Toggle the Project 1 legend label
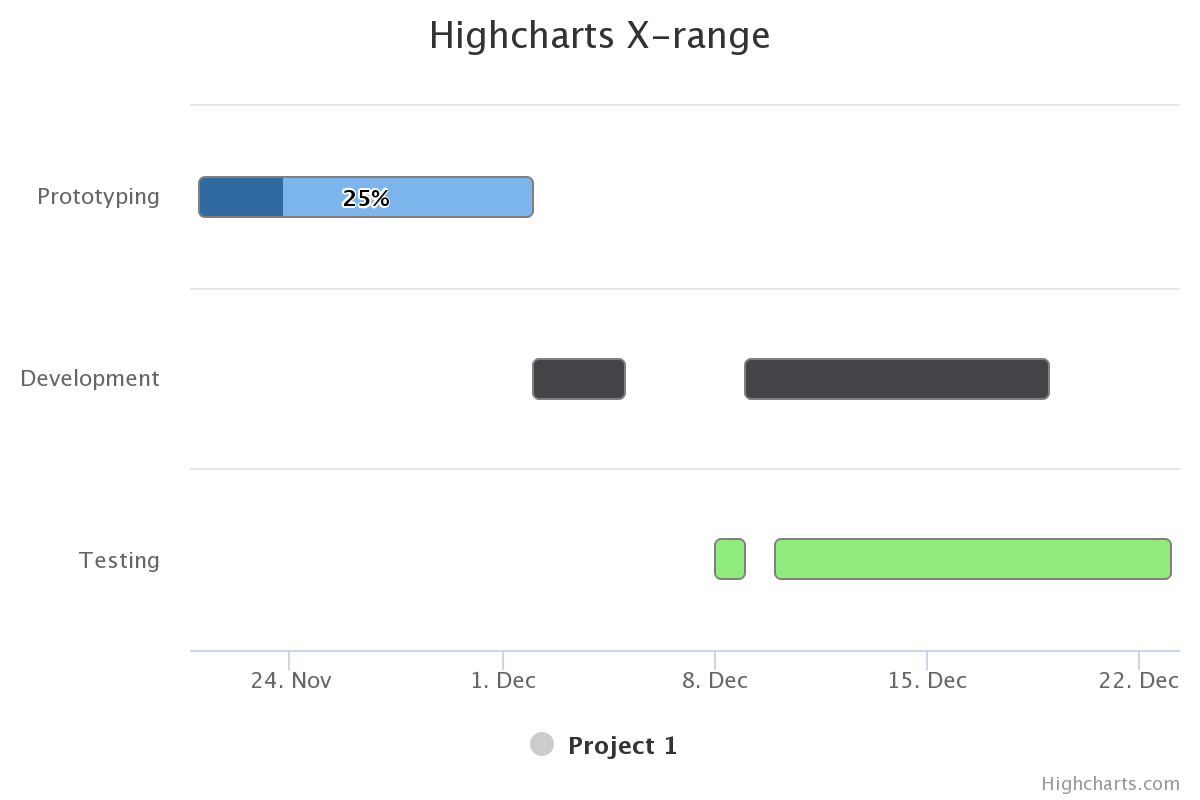The width and height of the screenshot is (1200, 800). (x=622, y=746)
